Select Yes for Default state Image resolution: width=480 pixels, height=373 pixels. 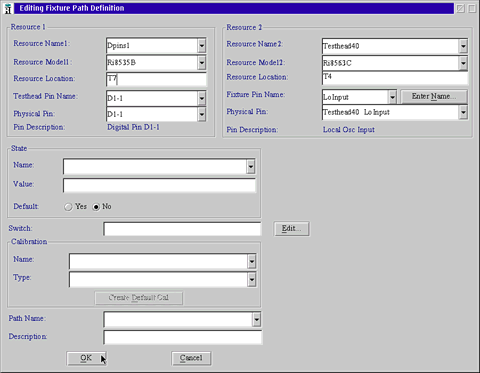coord(68,207)
